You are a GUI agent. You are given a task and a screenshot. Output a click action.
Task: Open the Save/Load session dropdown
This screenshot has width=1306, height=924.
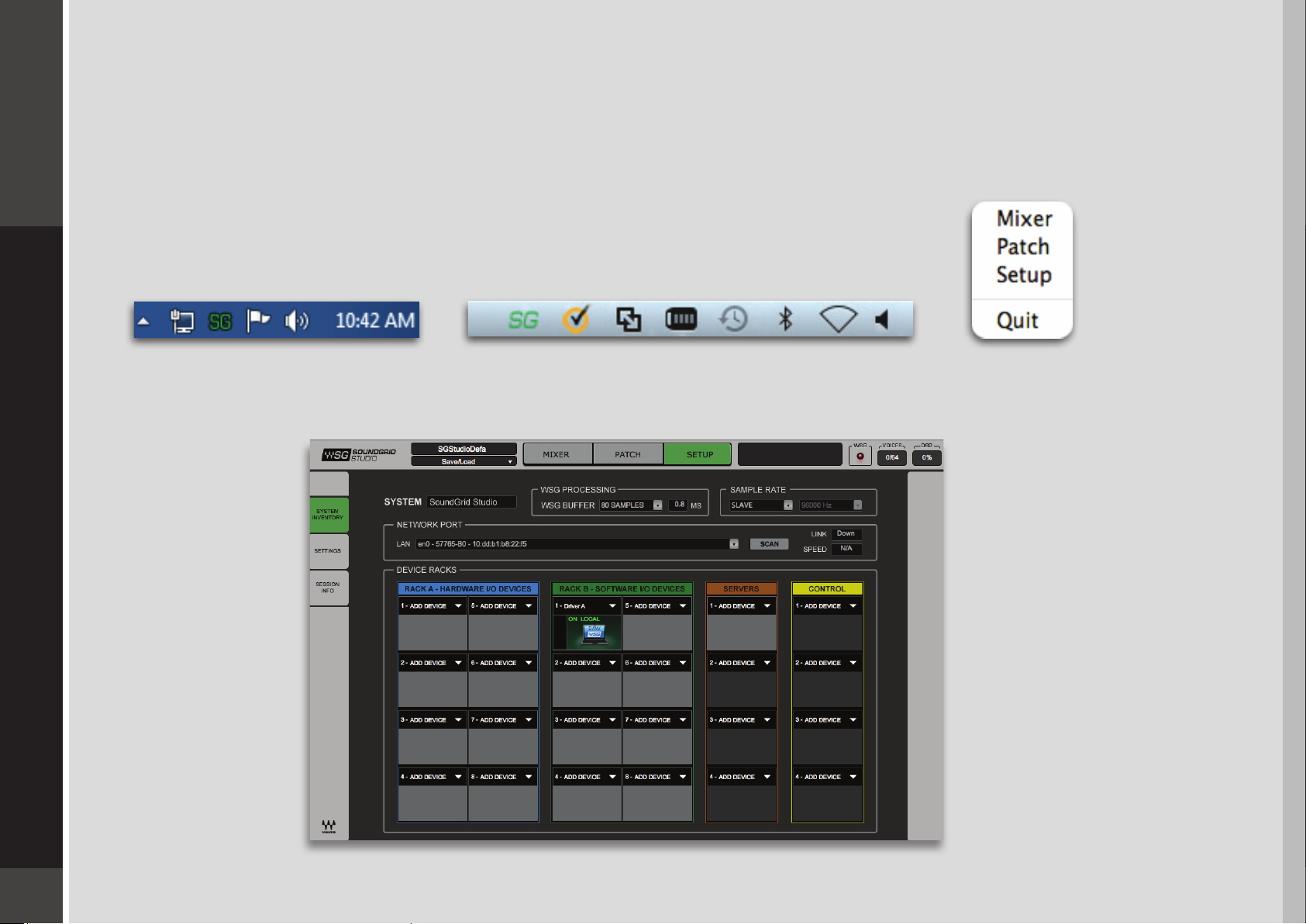463,461
